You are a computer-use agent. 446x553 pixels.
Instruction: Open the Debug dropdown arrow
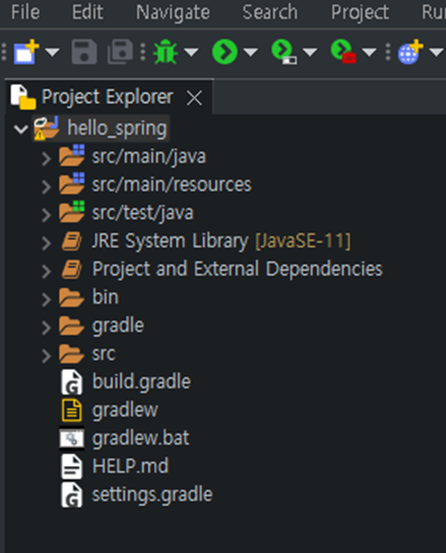pos(191,53)
